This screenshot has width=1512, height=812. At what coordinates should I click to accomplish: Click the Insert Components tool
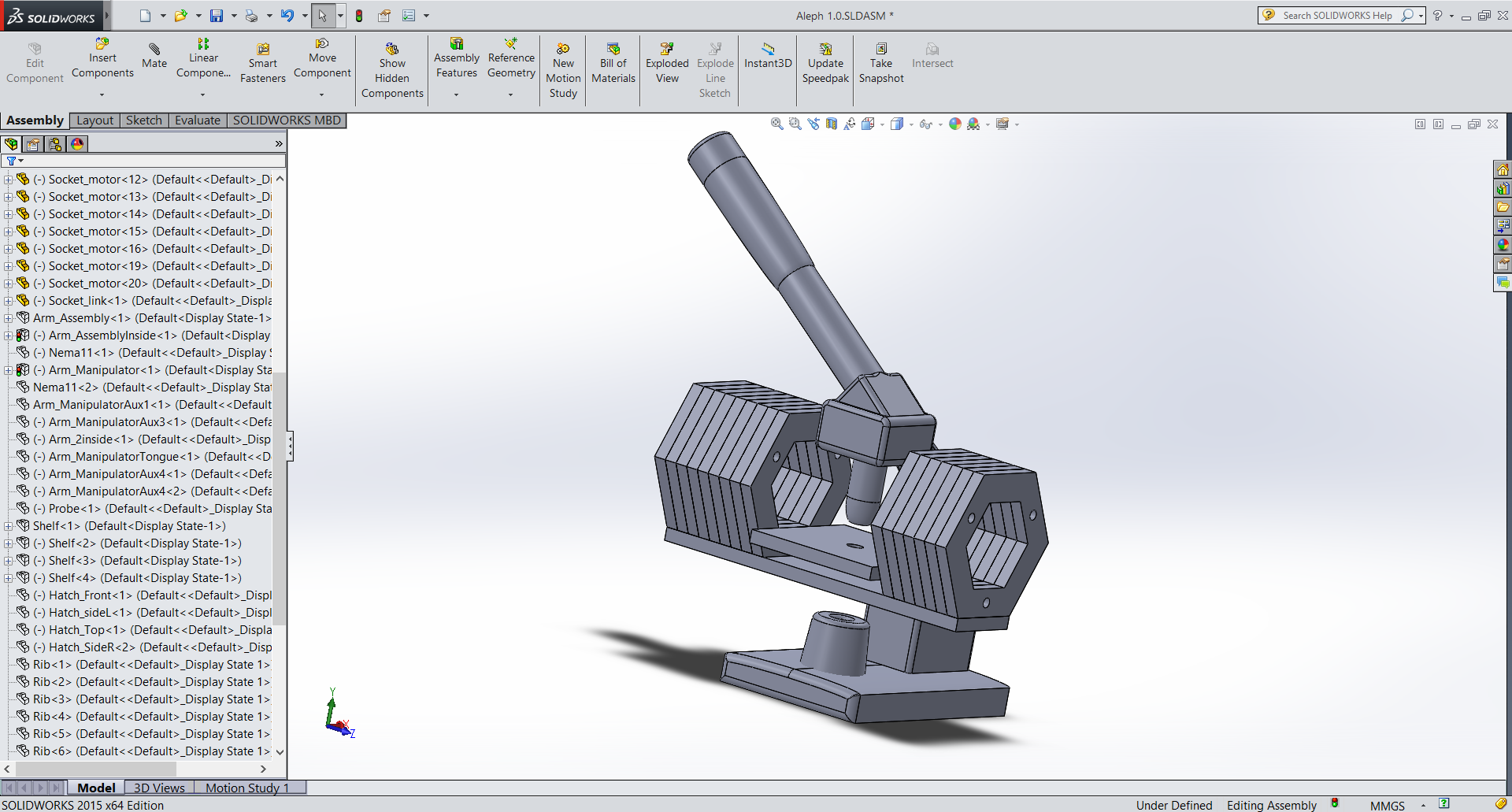click(x=102, y=58)
